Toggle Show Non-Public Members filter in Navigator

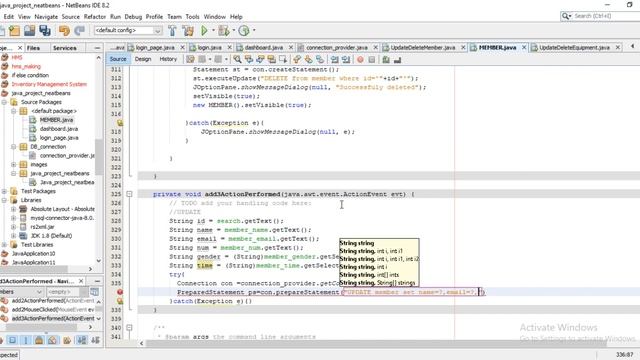point(39,340)
